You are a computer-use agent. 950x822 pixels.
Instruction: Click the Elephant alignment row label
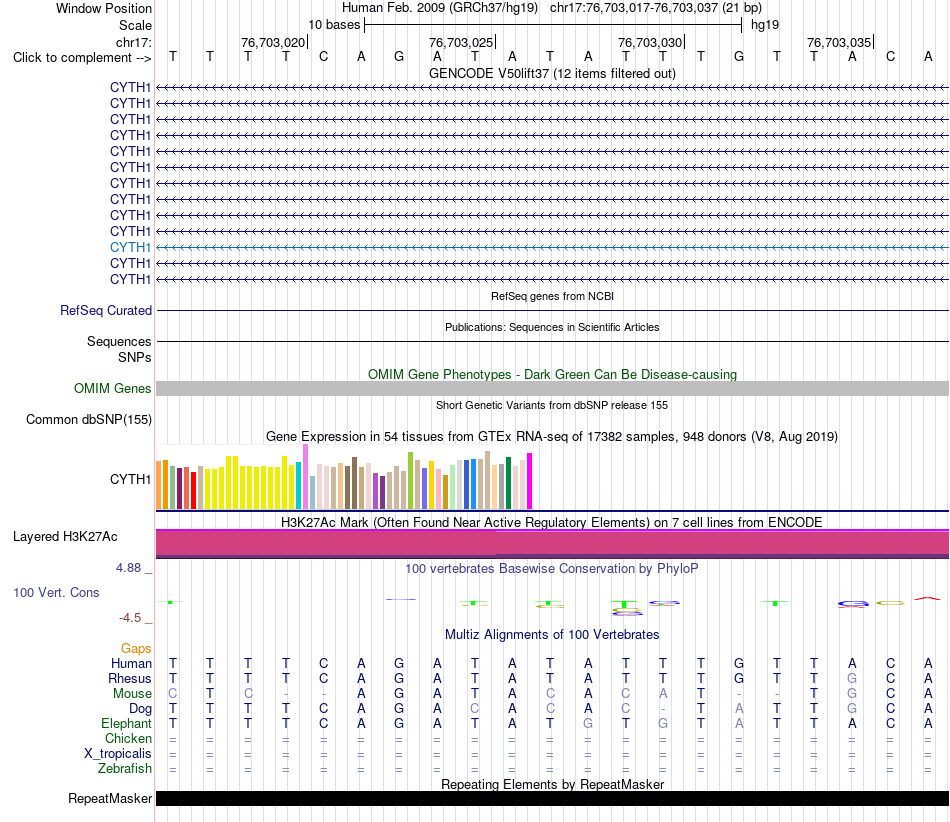coord(126,723)
